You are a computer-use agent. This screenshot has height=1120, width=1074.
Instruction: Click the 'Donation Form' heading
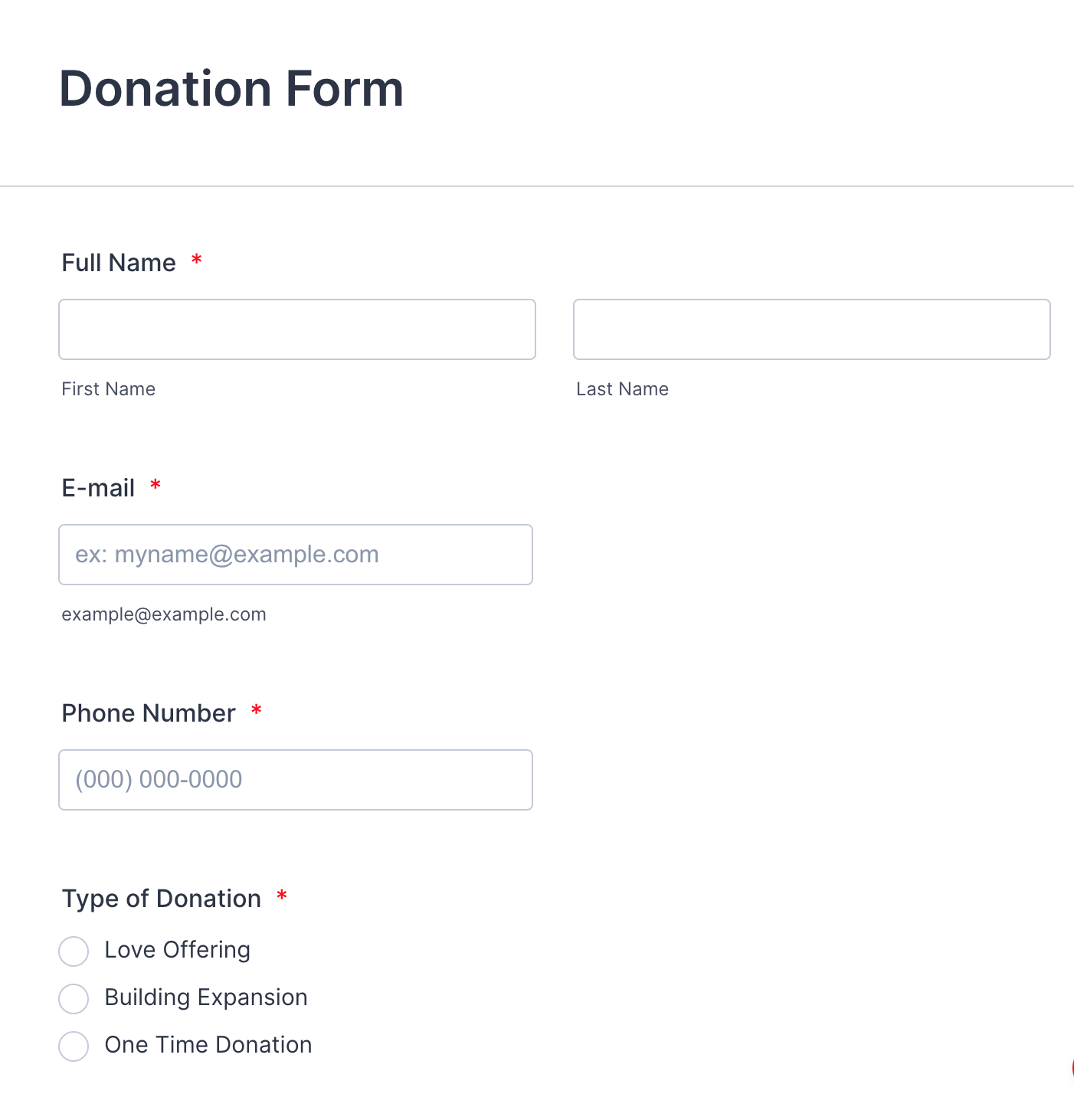(231, 89)
